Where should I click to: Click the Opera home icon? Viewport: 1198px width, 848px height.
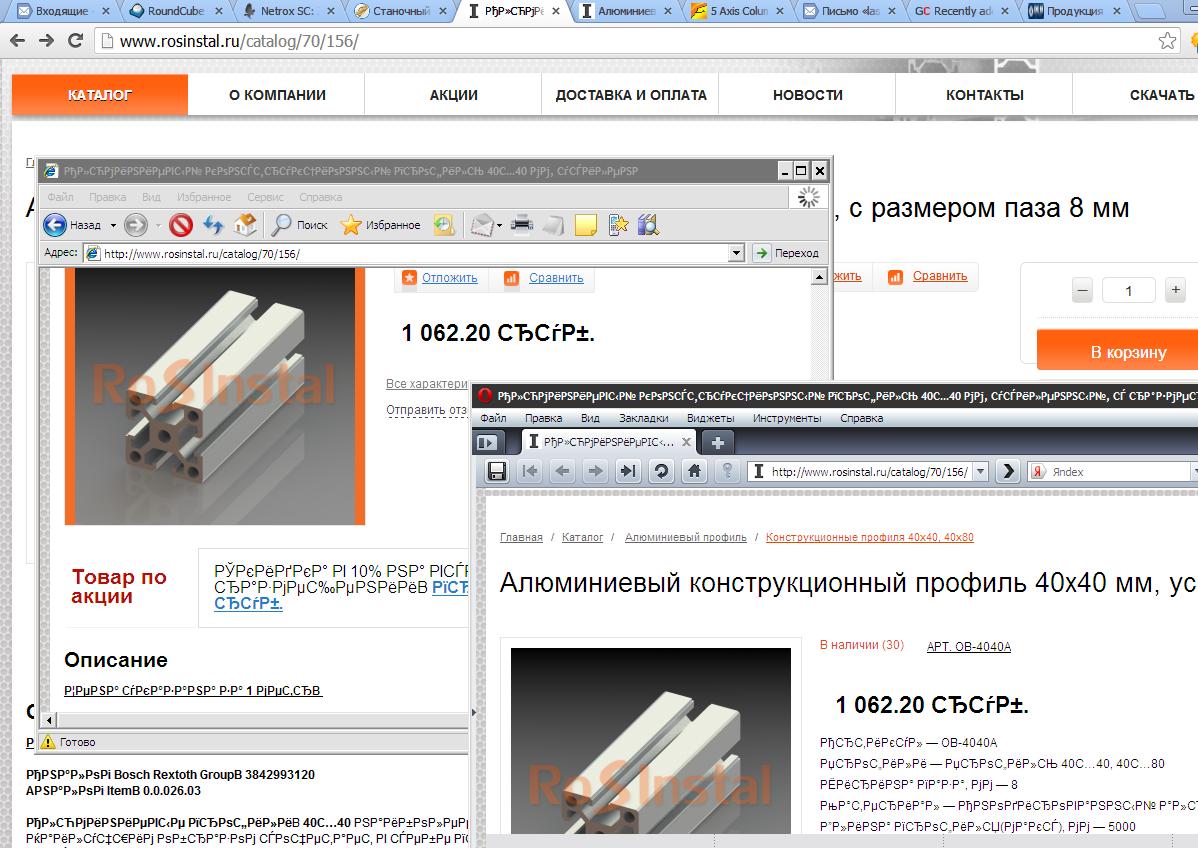694,471
